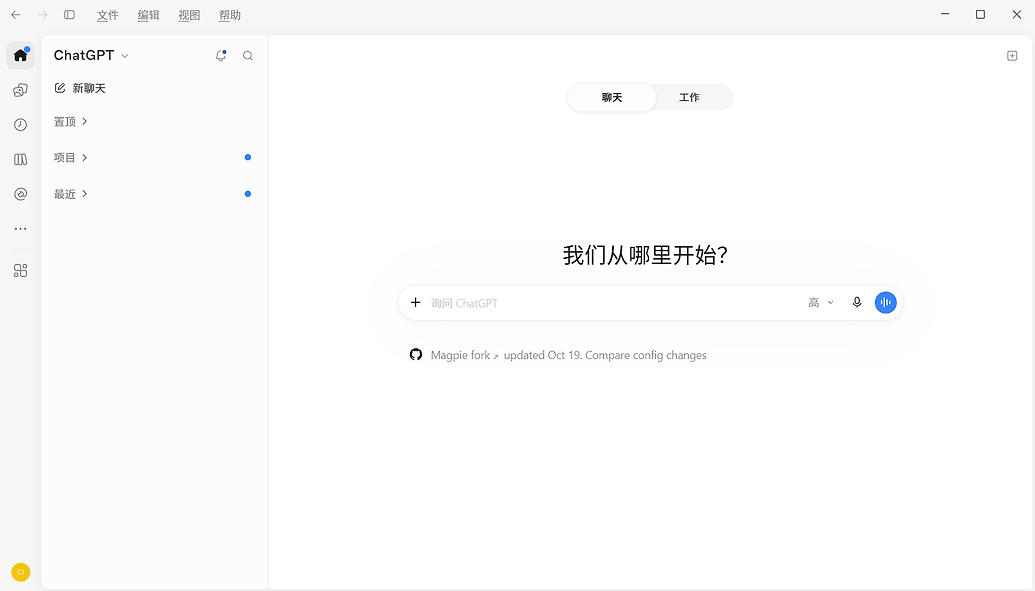Screen dimensions: 1035x591
Task: Open the library books icon in sidebar
Action: 20,159
